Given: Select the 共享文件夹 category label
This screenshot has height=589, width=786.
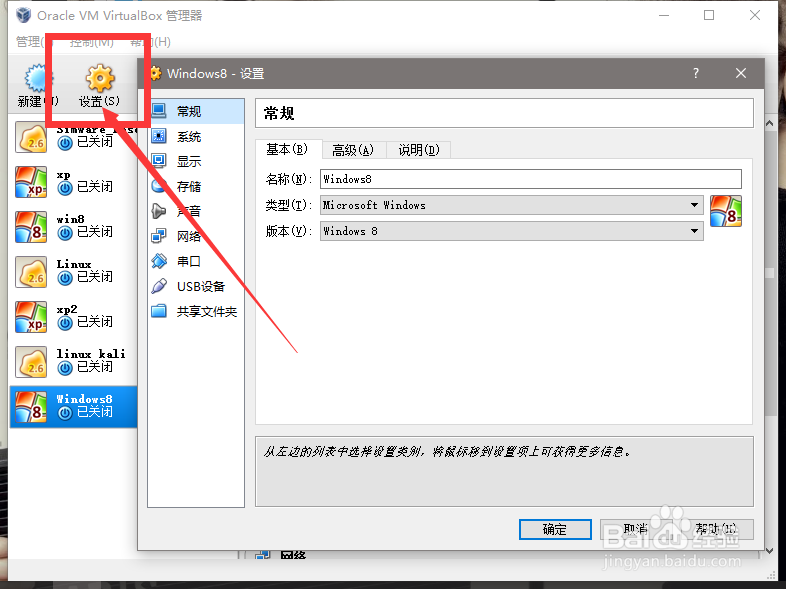Looking at the screenshot, I should click(207, 311).
